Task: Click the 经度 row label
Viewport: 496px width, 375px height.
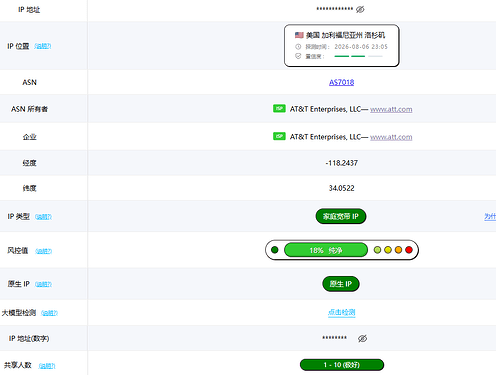Action: [29, 163]
